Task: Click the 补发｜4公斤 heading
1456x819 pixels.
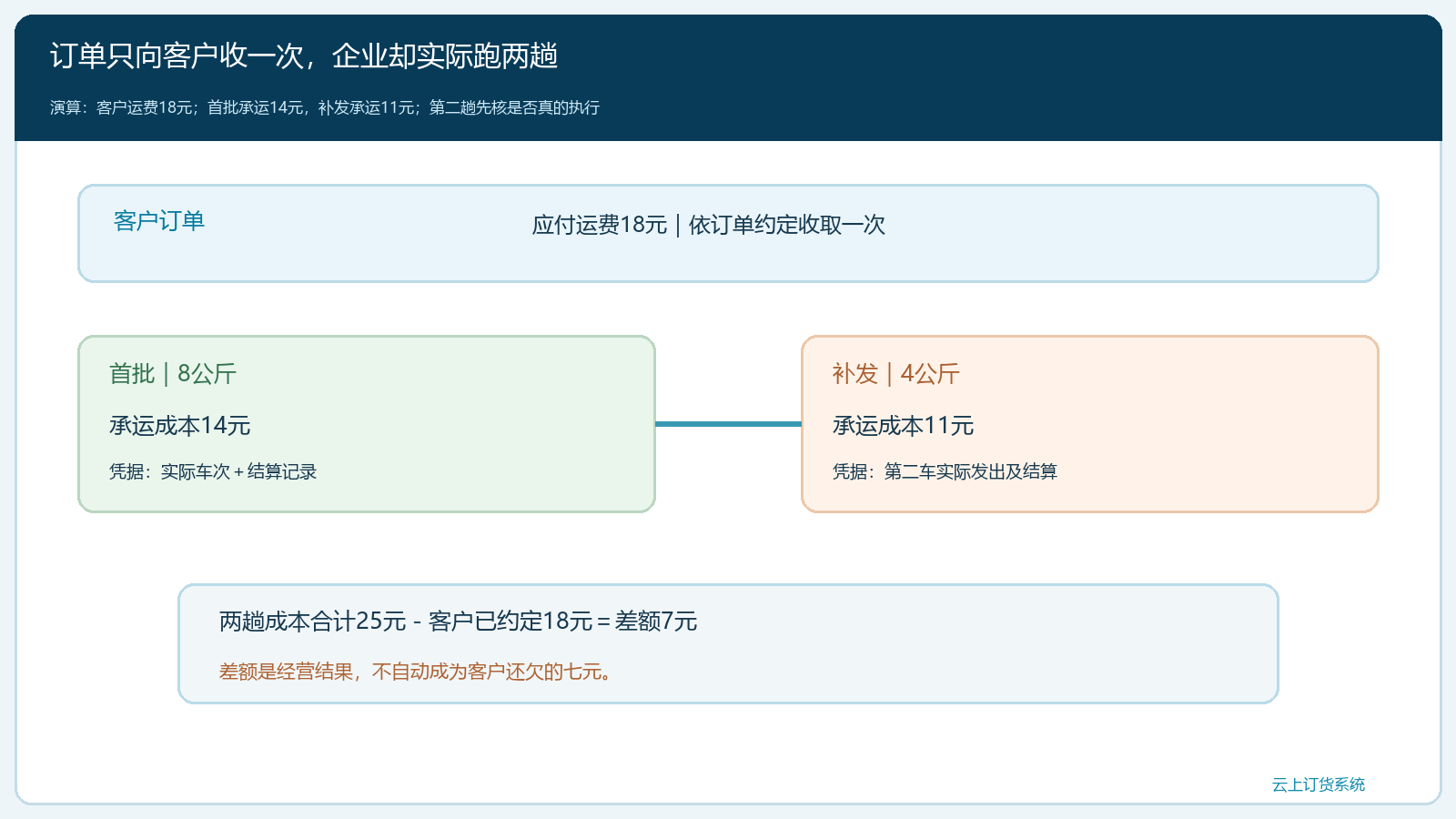Action: 896,374
